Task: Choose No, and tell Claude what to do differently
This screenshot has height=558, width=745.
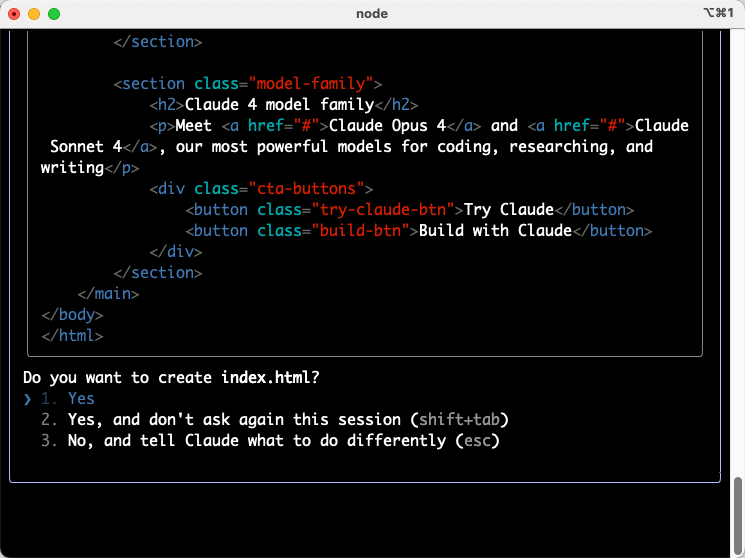Action: tap(270, 440)
